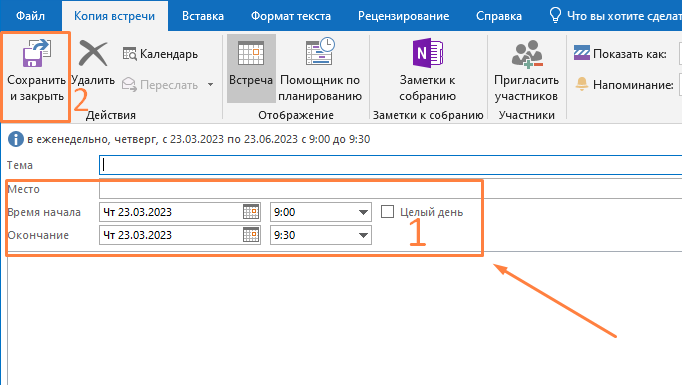Expand the 9:00 start time dropdown

363,212
